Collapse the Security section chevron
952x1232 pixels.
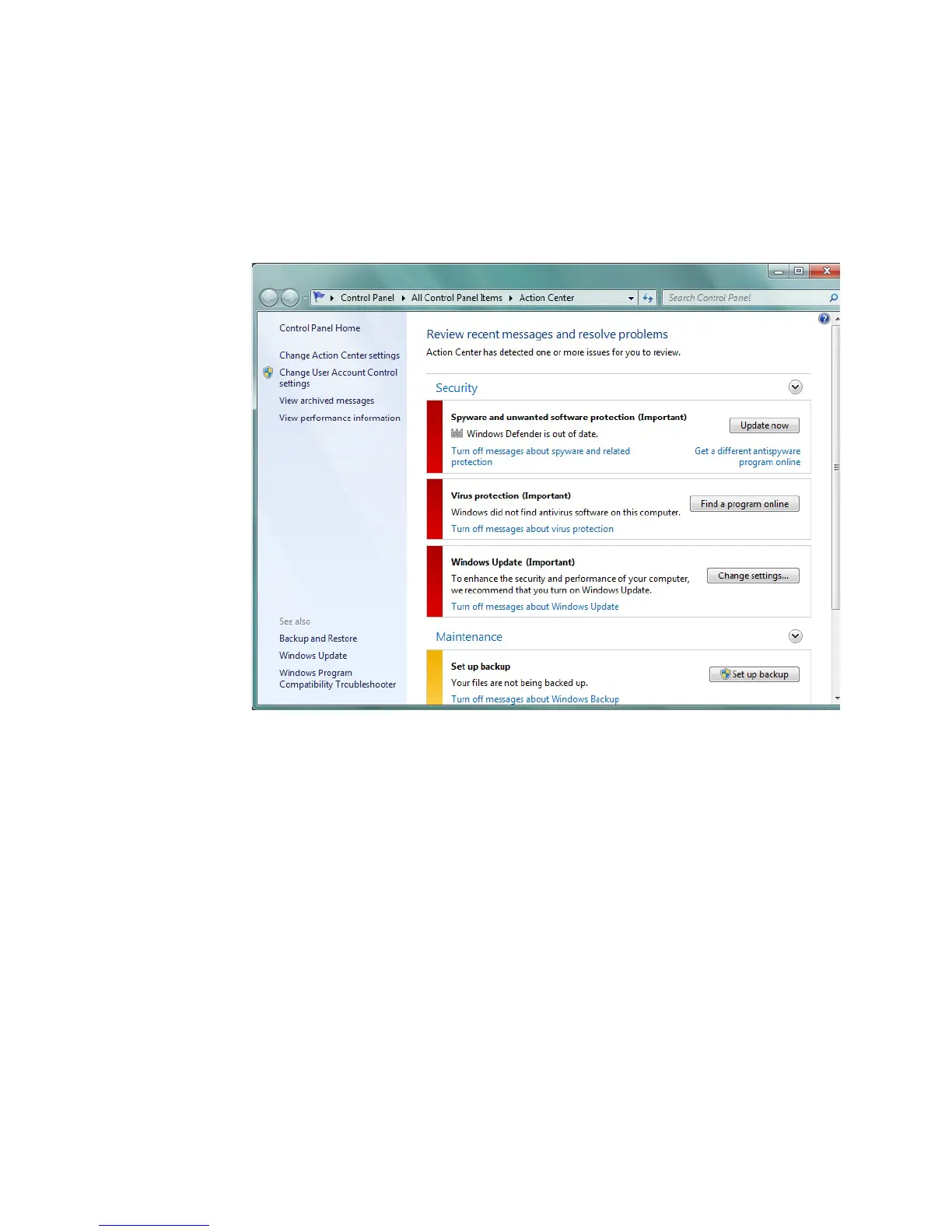pos(795,387)
